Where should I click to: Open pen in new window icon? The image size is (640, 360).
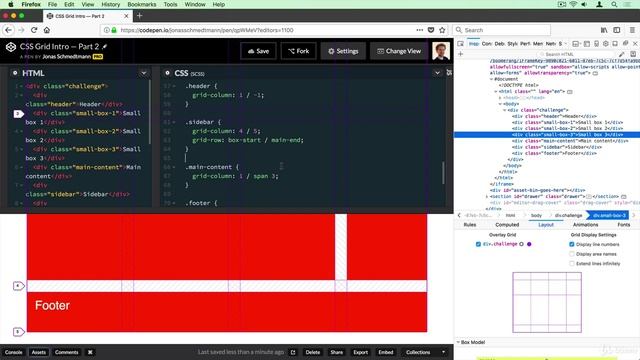click(293, 352)
